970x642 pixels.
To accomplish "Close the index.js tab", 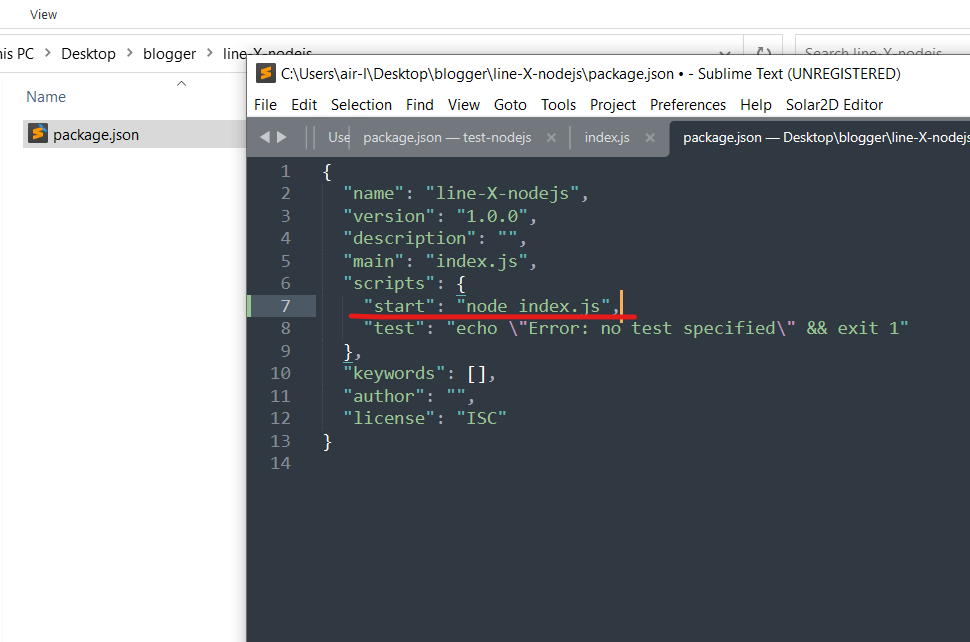I will point(649,137).
